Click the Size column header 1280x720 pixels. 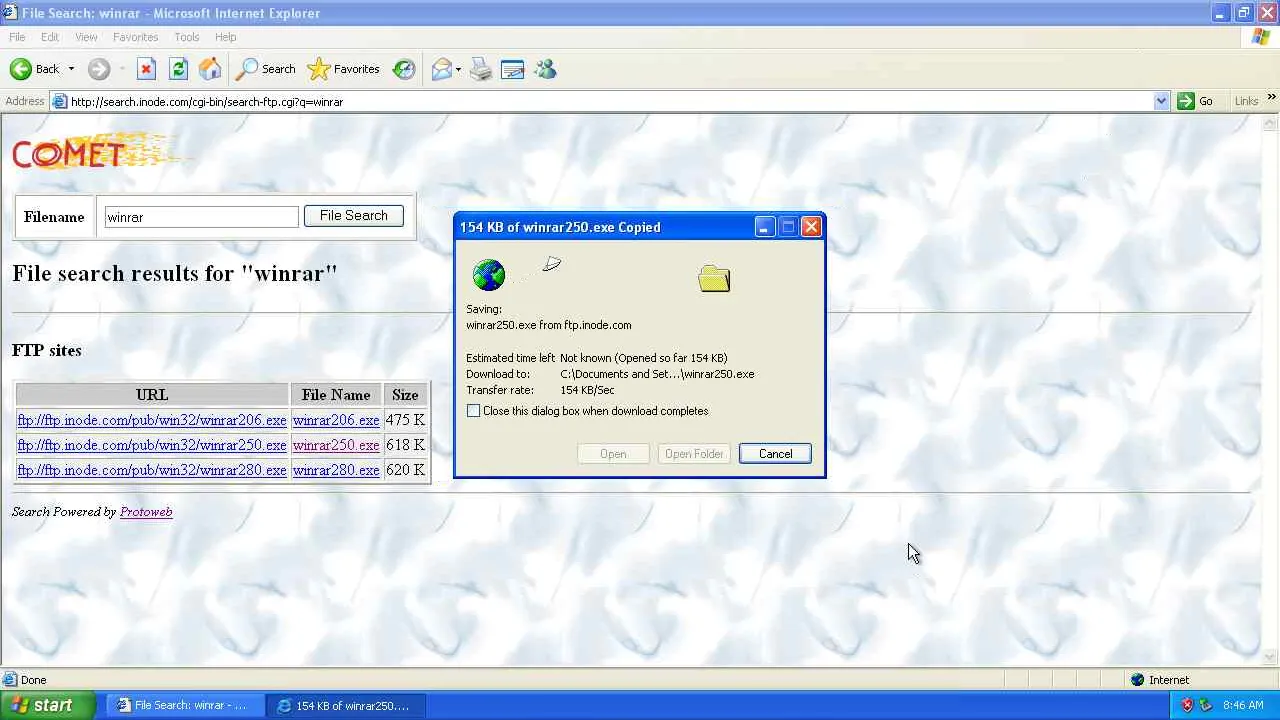(x=405, y=395)
